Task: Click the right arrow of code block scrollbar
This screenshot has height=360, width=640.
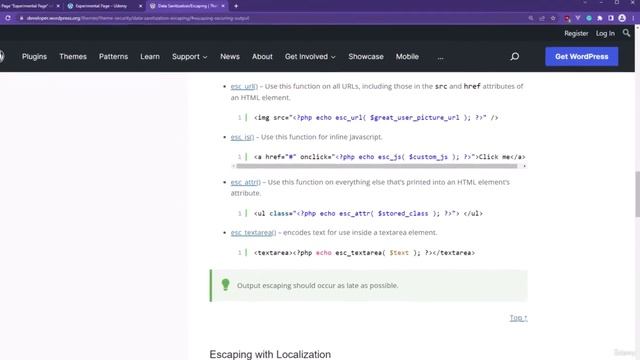Action: (524, 166)
